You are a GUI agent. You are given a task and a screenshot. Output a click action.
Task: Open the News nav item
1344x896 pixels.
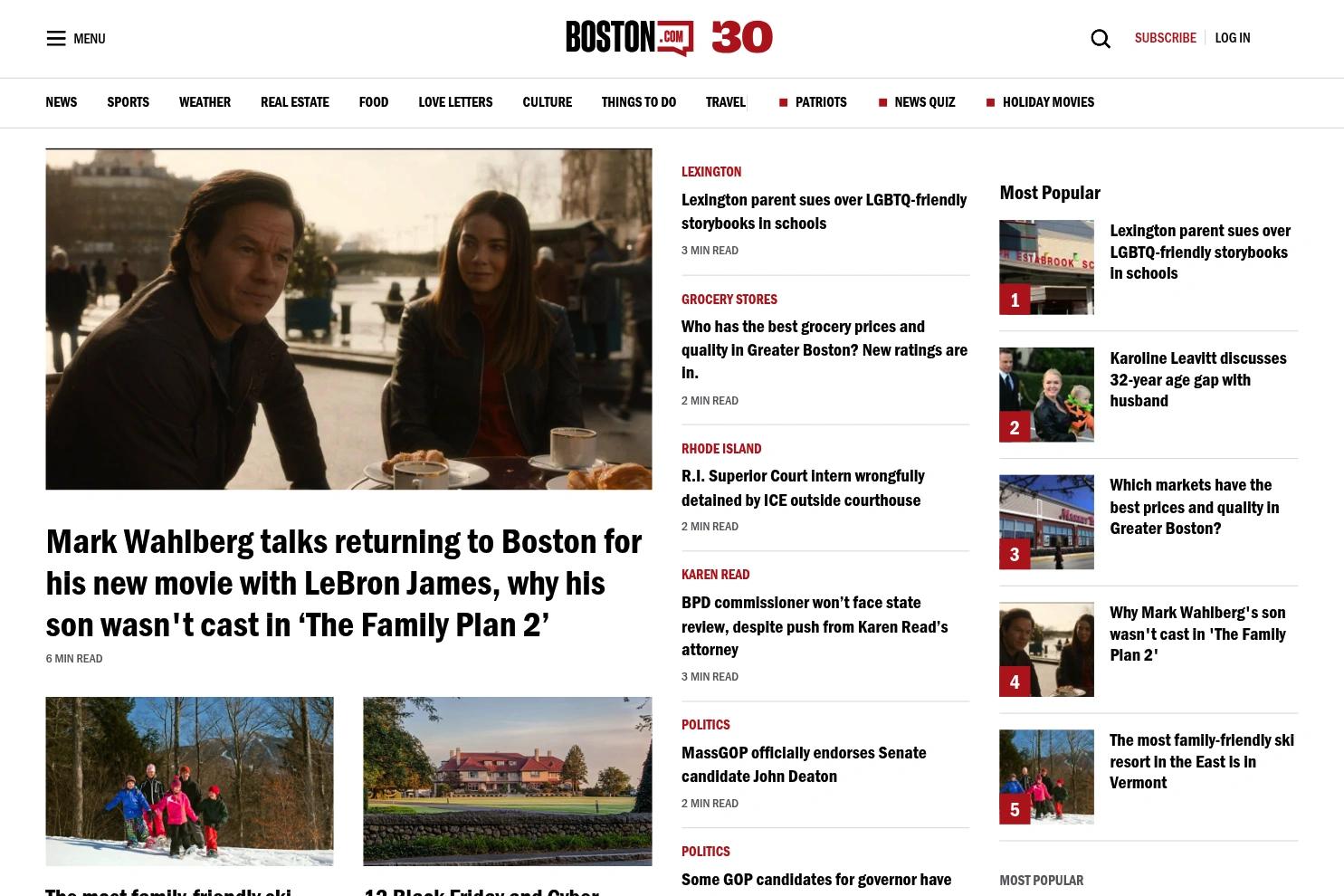click(62, 102)
